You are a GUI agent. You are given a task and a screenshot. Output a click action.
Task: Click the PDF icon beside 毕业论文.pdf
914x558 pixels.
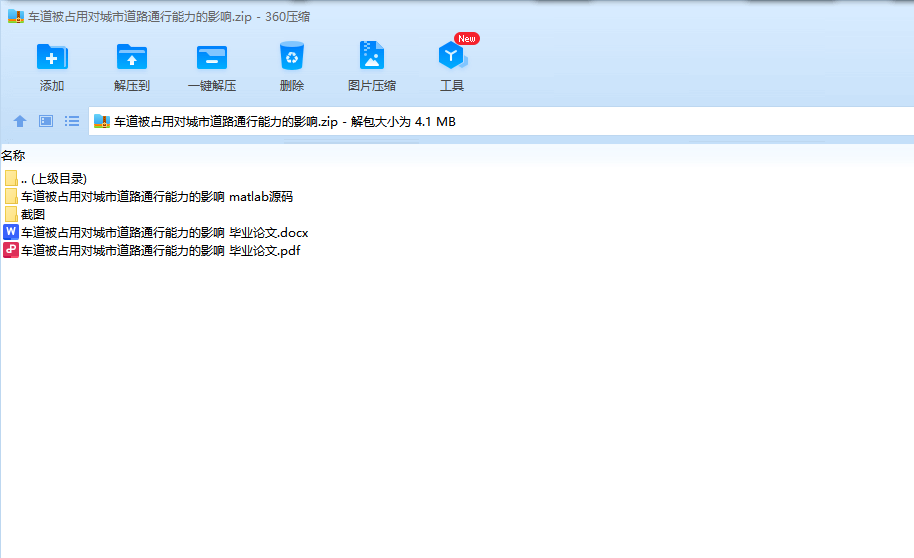tap(10, 250)
